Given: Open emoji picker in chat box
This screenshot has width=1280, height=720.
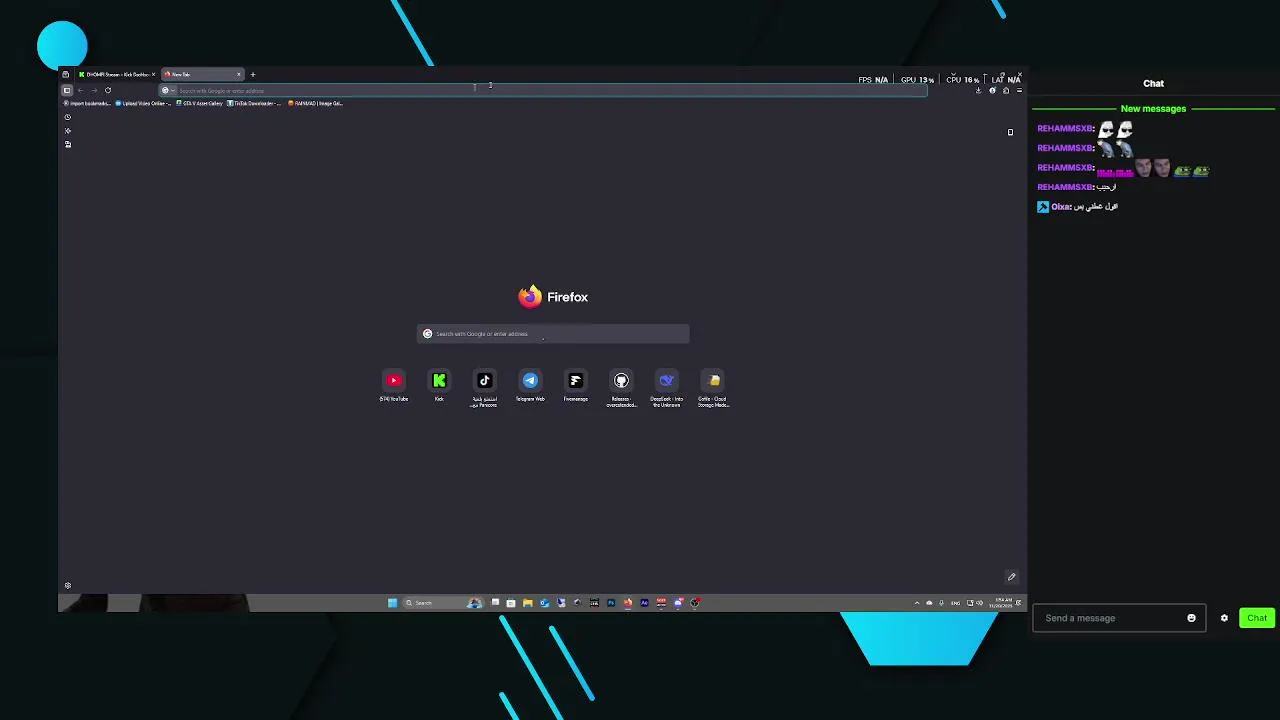Looking at the screenshot, I should click(x=1191, y=618).
